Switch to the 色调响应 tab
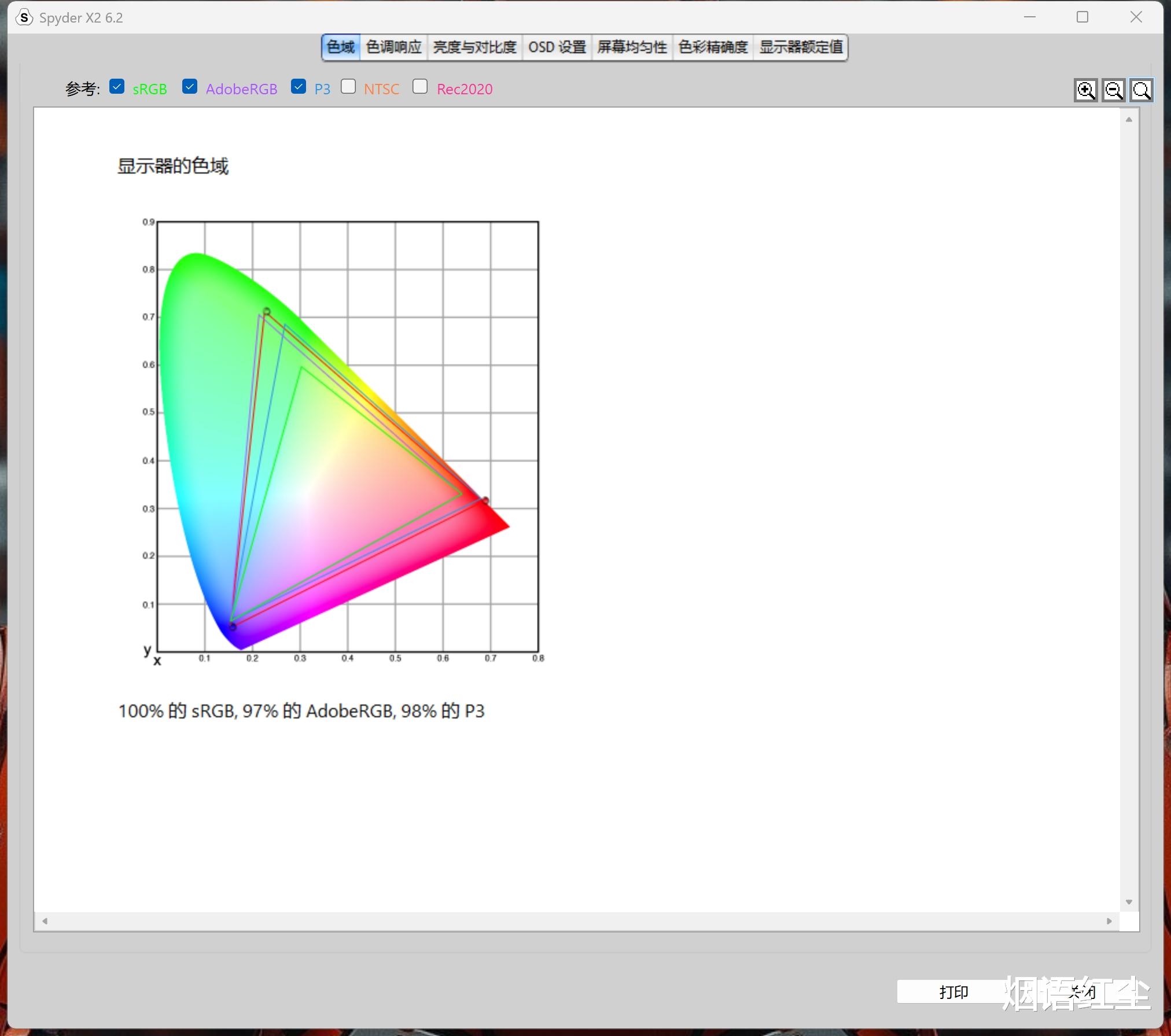Screen dimensions: 1171x1036 click(393, 47)
